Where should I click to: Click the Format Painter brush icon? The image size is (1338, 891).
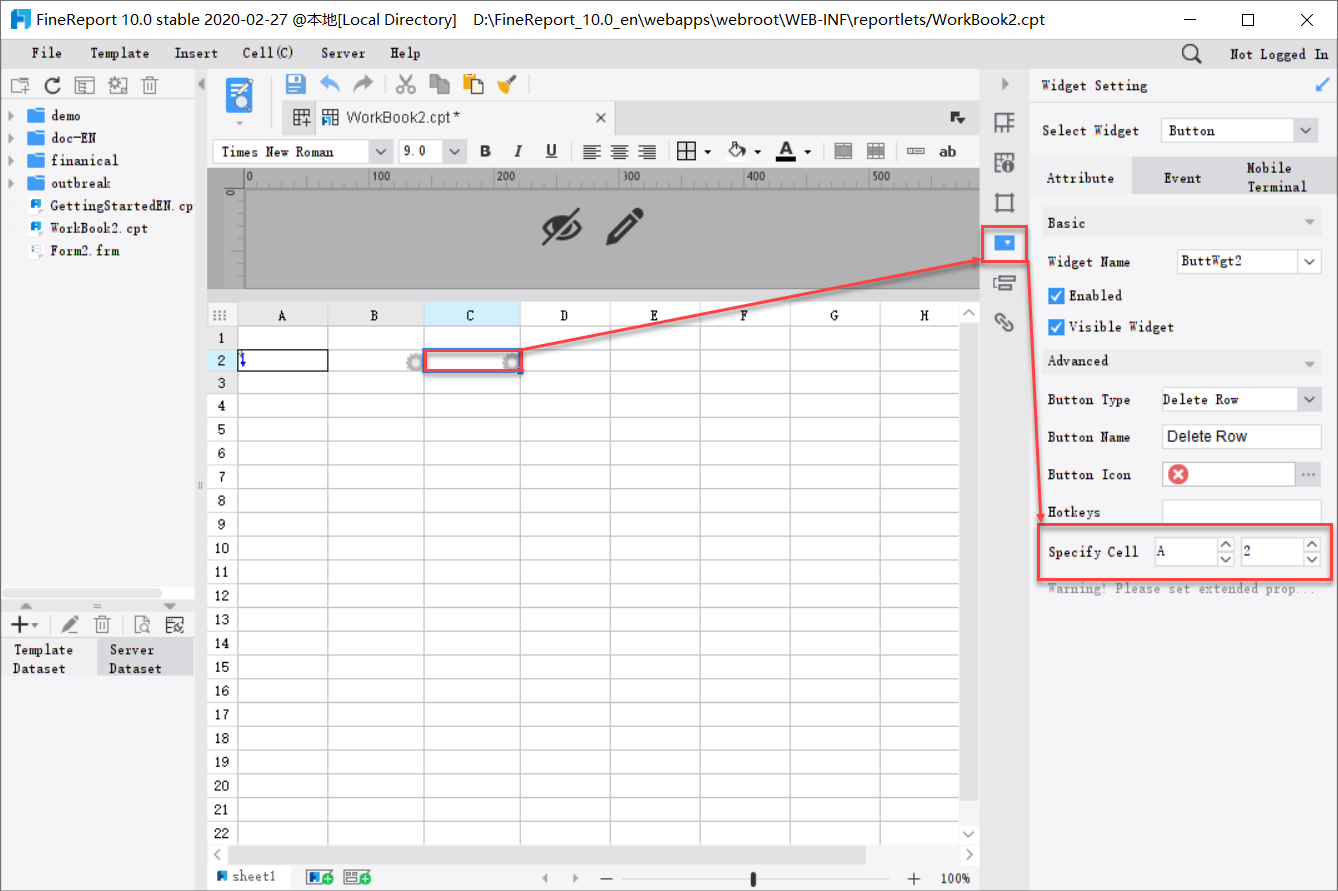[x=507, y=84]
